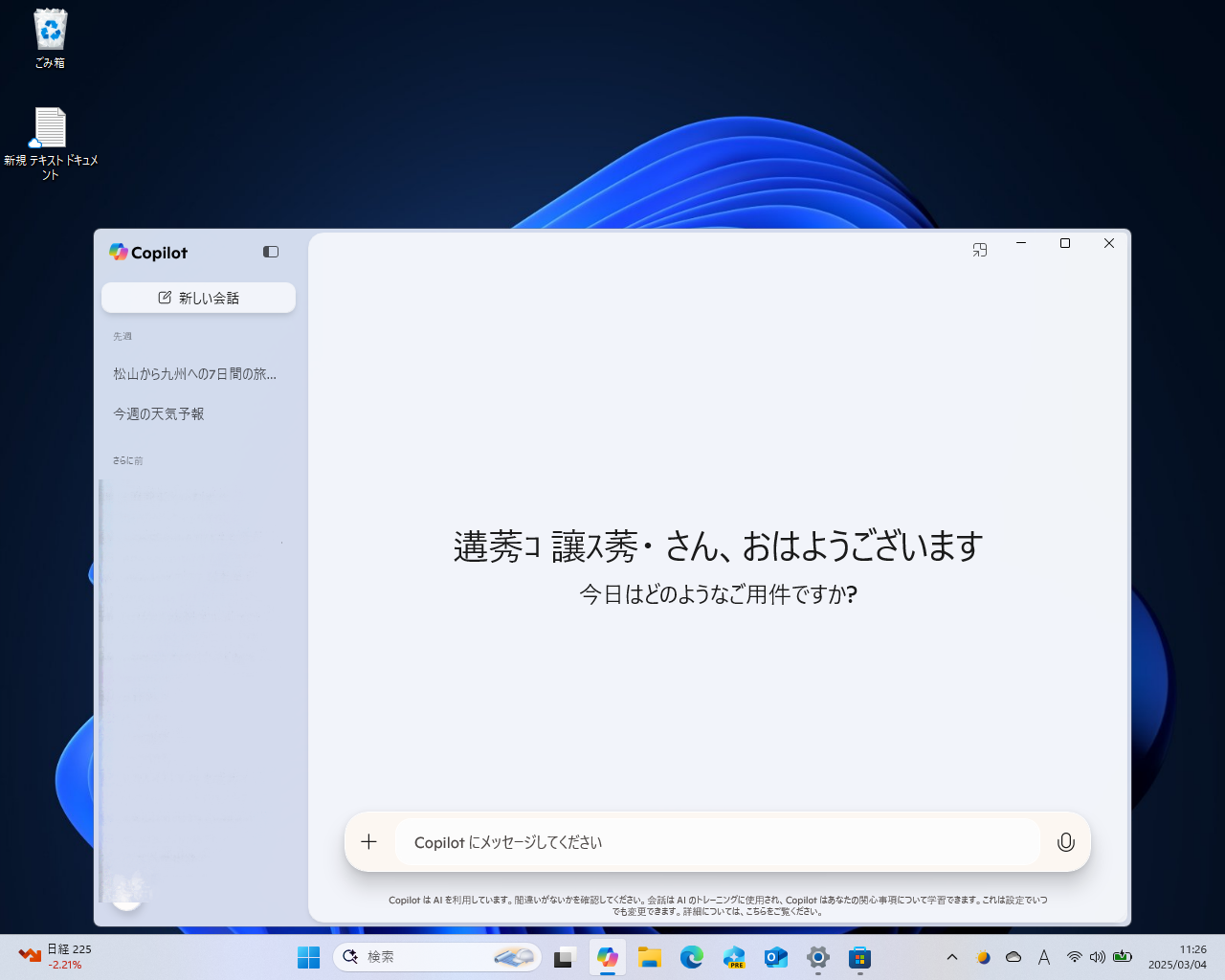Click the 今日はどのようなご用件ですか? text

tap(718, 594)
